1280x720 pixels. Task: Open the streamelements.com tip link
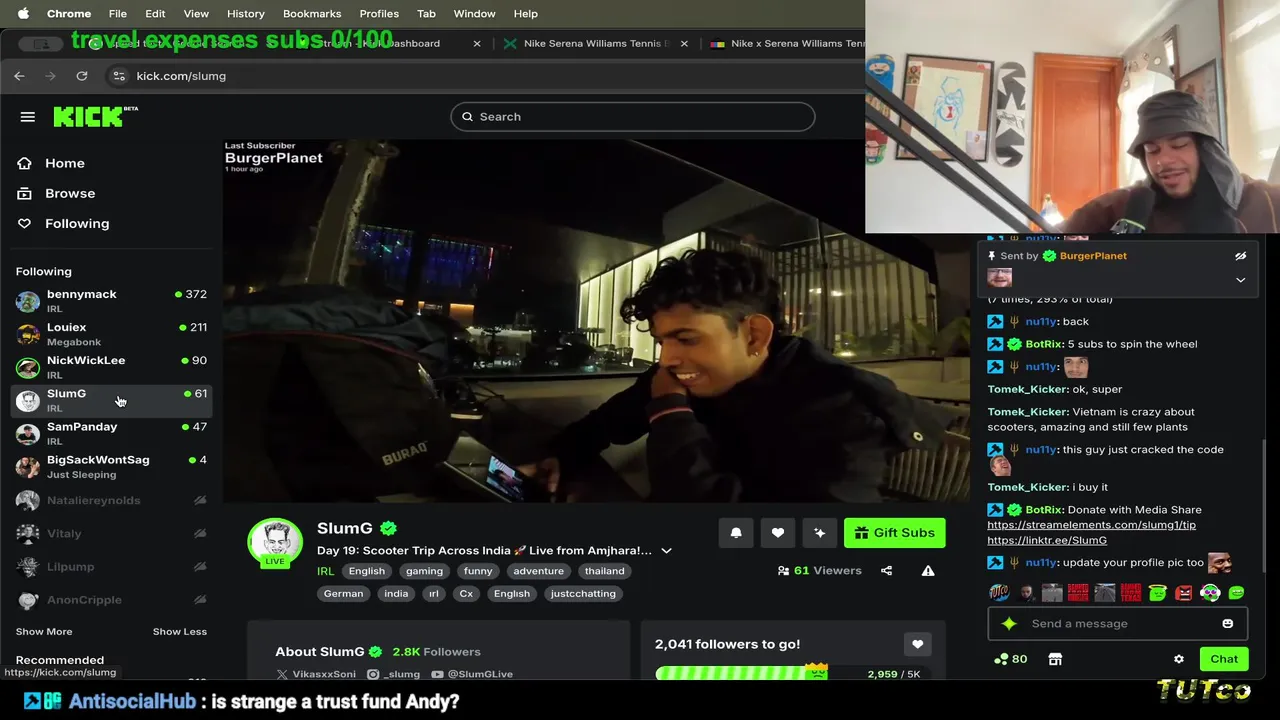[x=1091, y=525]
